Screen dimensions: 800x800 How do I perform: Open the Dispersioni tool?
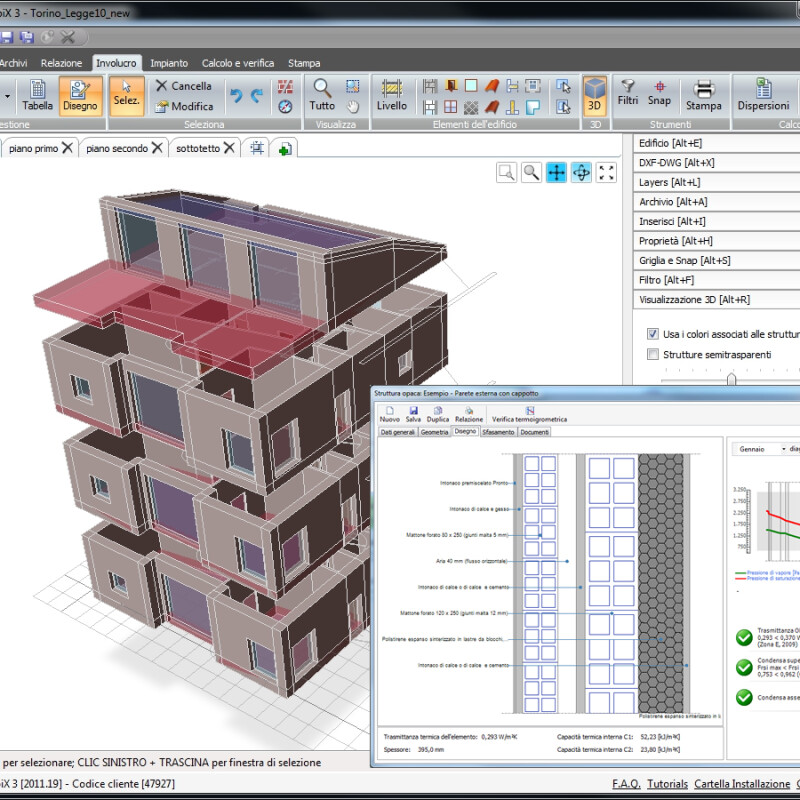coord(763,95)
